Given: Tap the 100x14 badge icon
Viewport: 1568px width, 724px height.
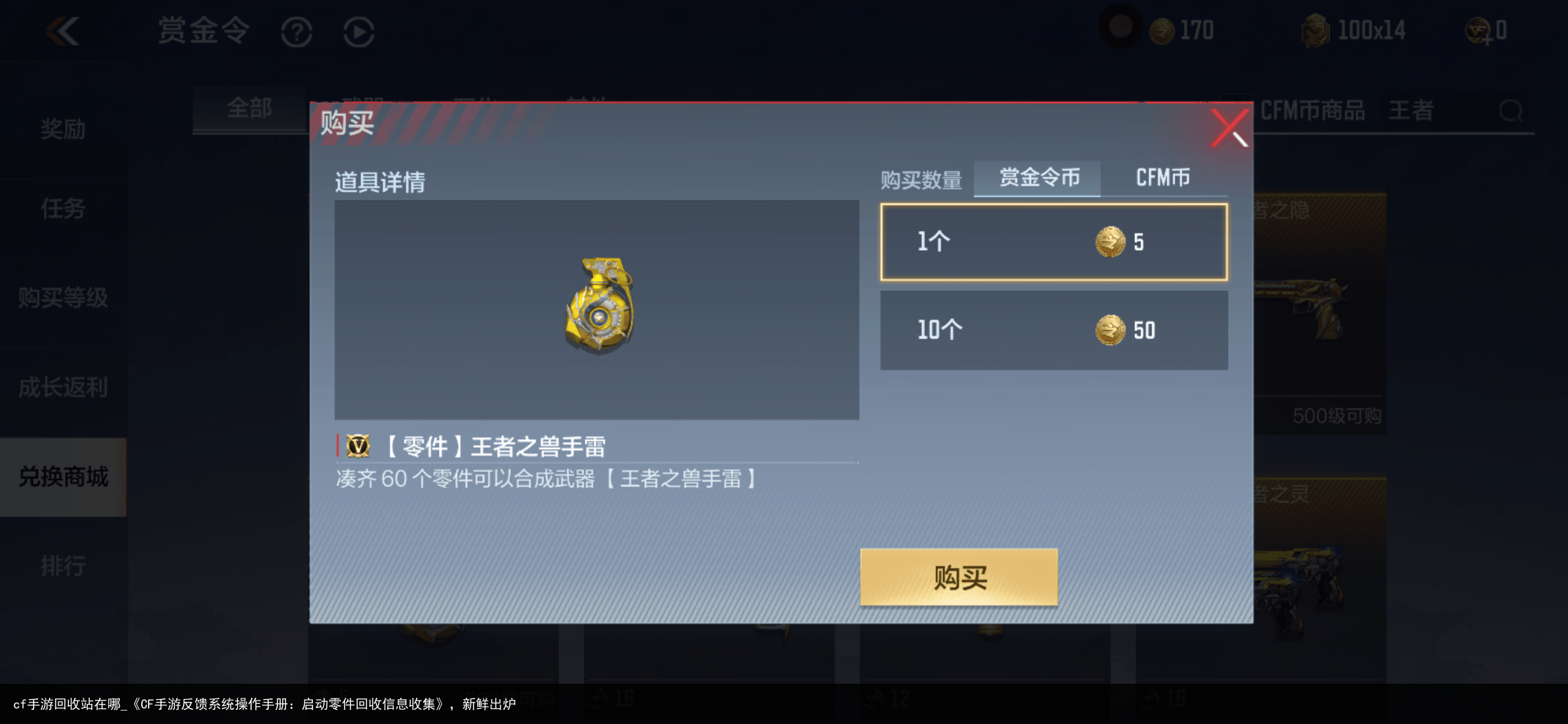Looking at the screenshot, I should pos(1315,30).
